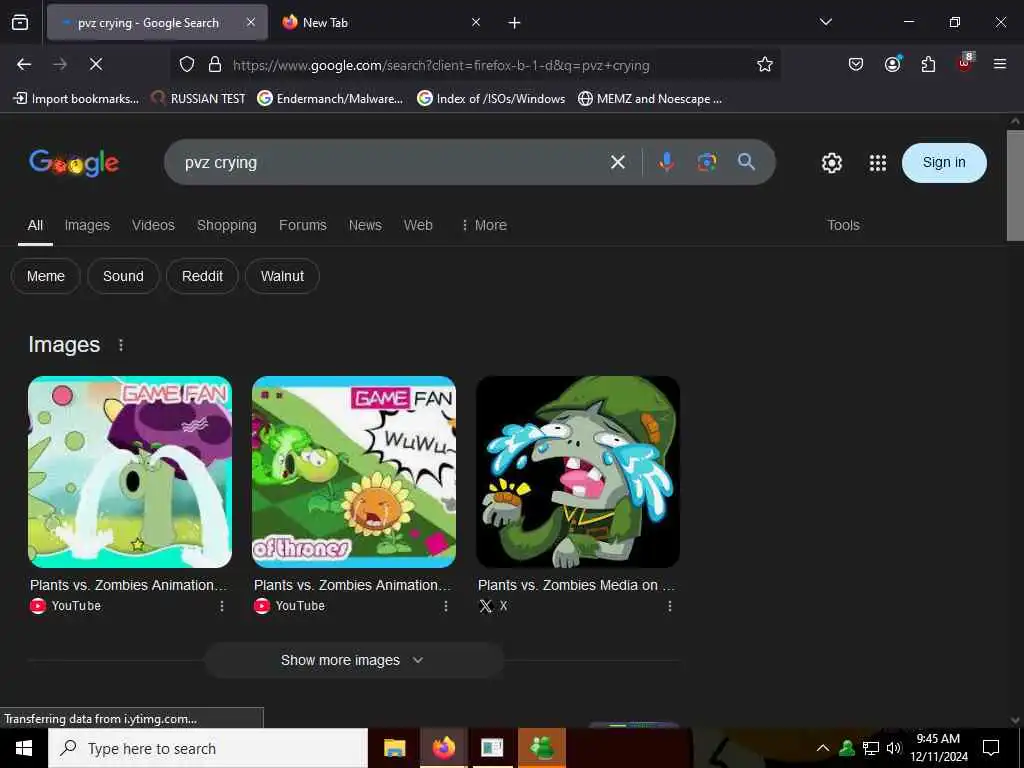Filter results by Walnut chip
The image size is (1024, 768).
tap(282, 276)
